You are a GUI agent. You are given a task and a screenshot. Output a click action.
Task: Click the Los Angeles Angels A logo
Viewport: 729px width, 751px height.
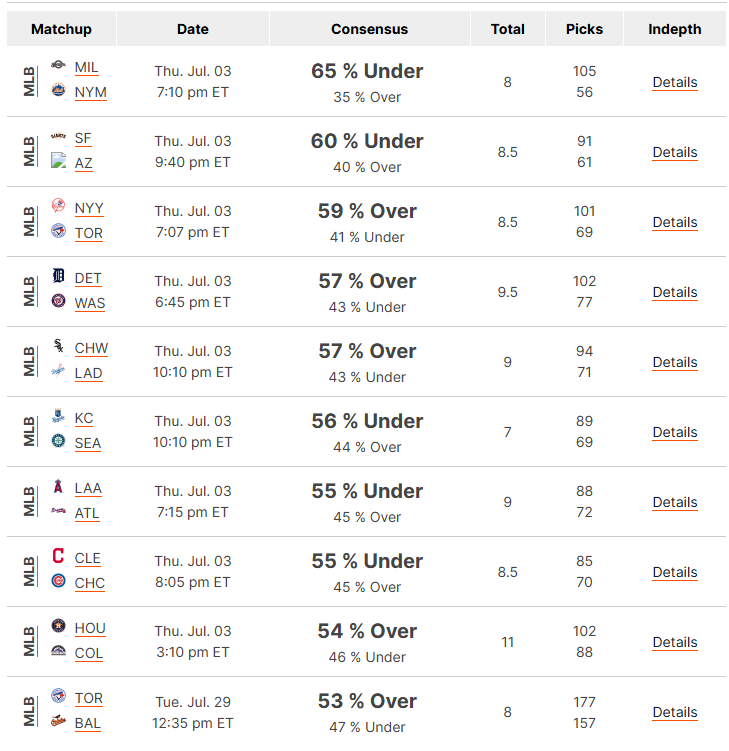[58, 486]
